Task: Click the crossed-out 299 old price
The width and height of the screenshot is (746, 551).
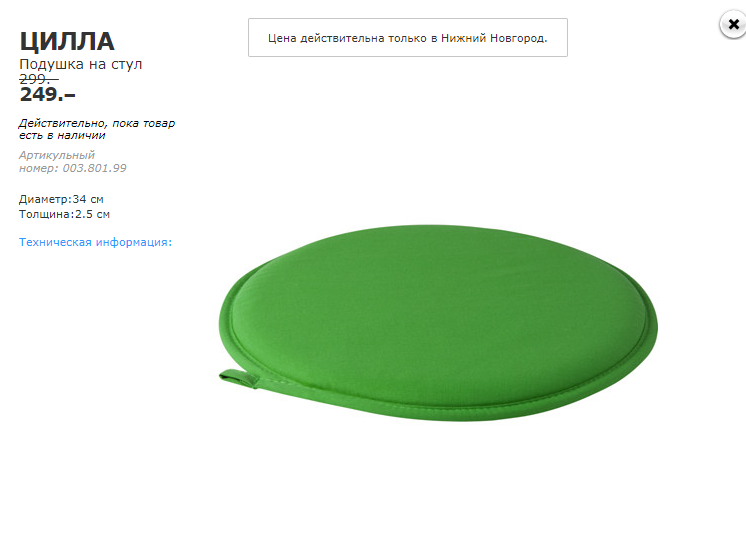Action: [x=38, y=78]
